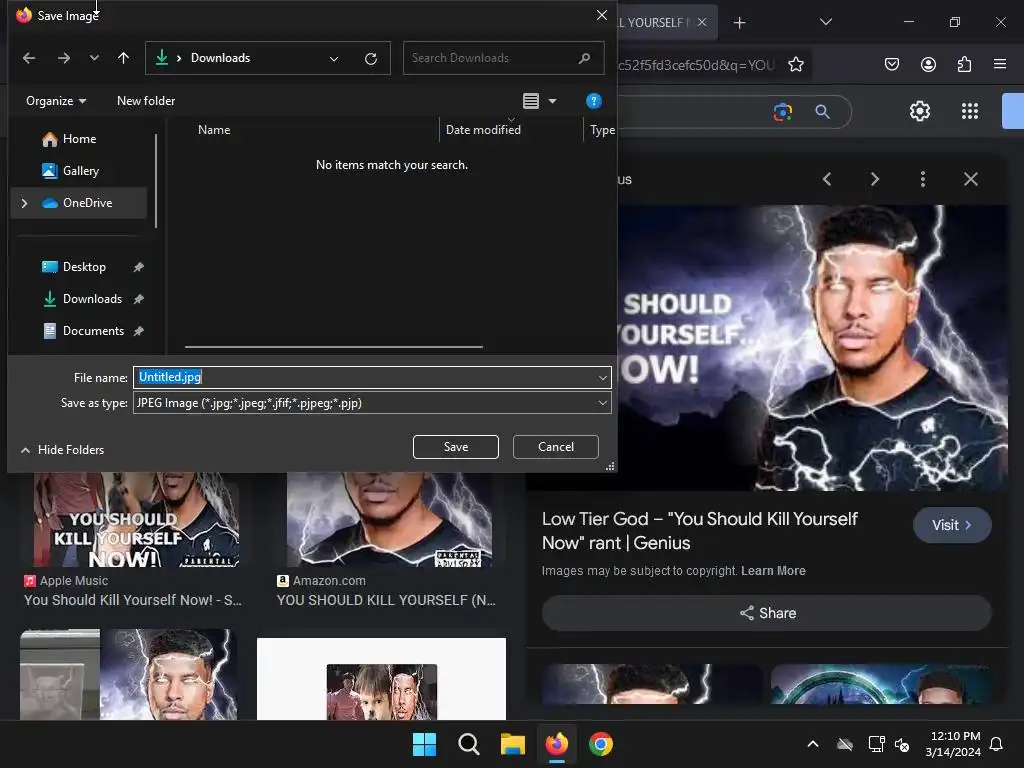Open the Organize menu
1024x768 pixels.
tap(56, 101)
